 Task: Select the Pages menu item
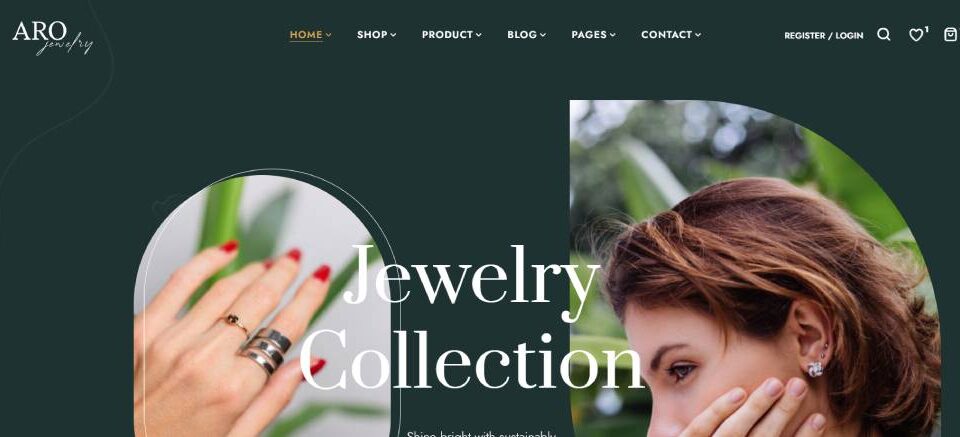coord(589,35)
